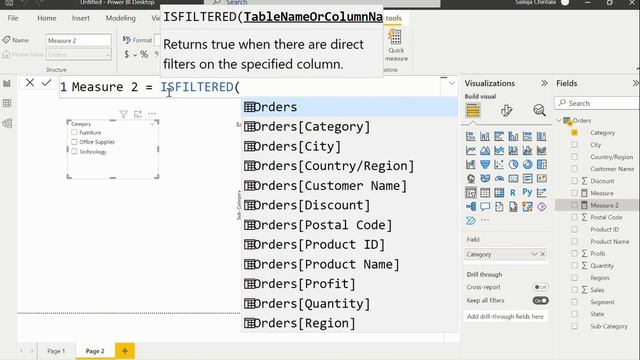This screenshot has width=640, height=360.
Task: Open the File menu
Action: tap(13, 18)
